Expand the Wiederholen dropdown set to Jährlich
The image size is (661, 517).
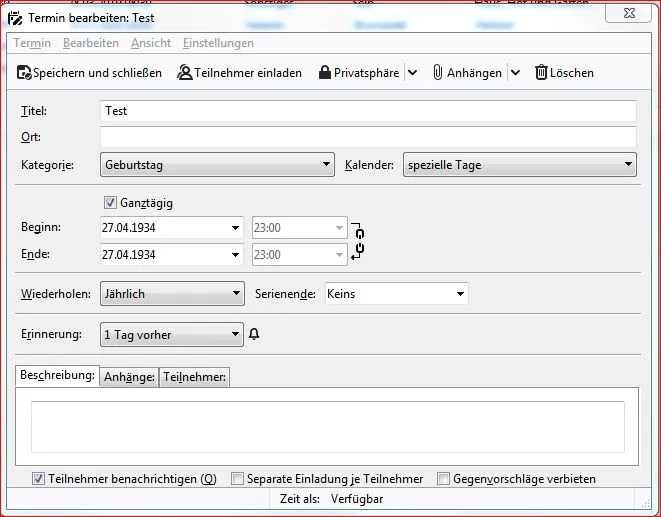point(172,294)
